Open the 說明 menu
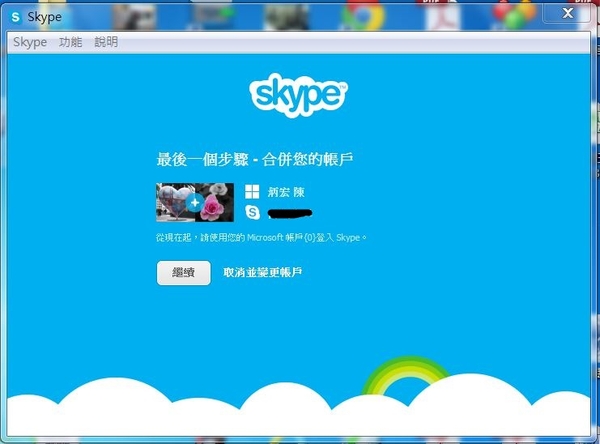This screenshot has width=600, height=444. coord(105,42)
